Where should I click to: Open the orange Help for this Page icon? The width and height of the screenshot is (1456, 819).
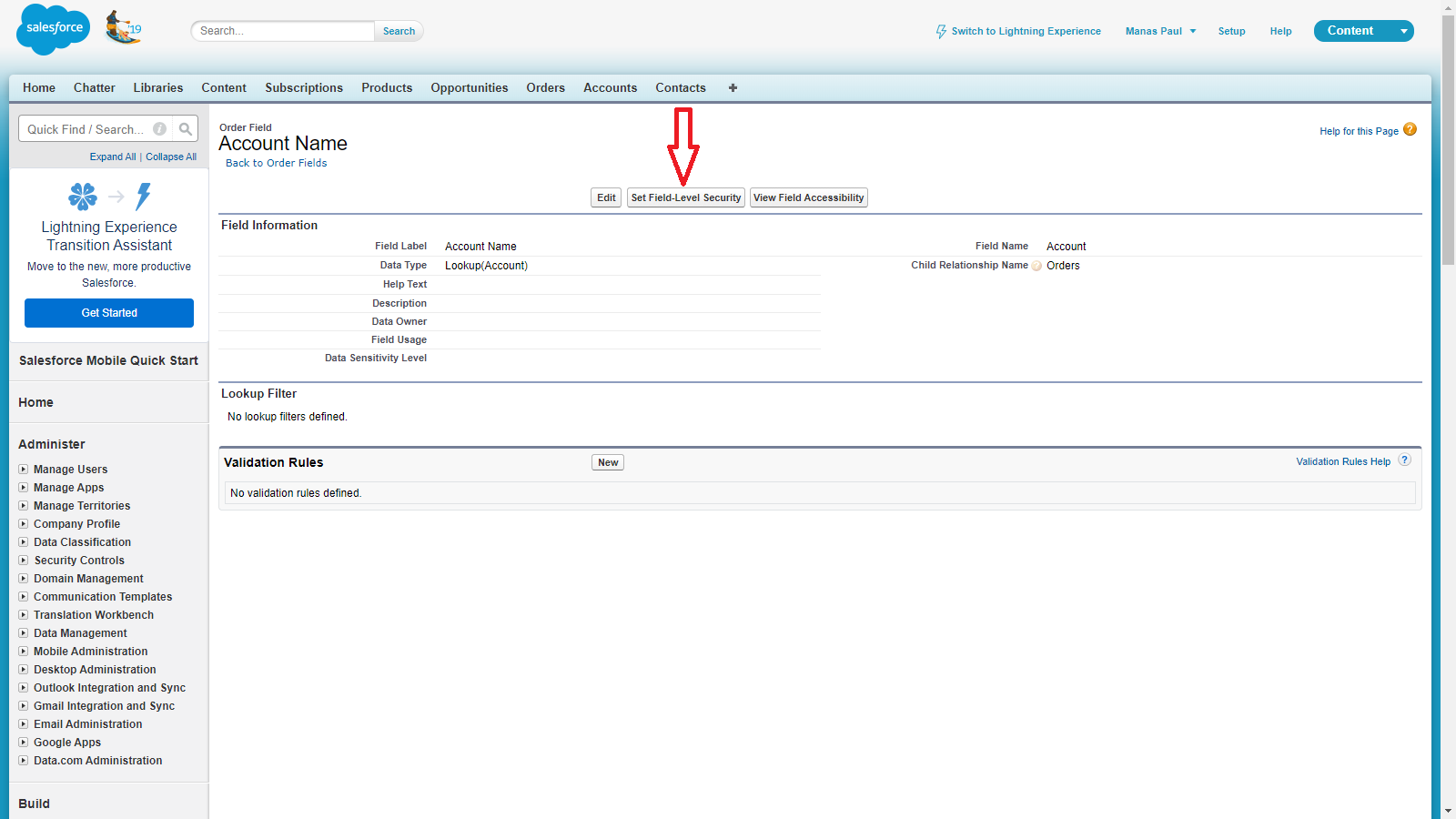[1410, 129]
